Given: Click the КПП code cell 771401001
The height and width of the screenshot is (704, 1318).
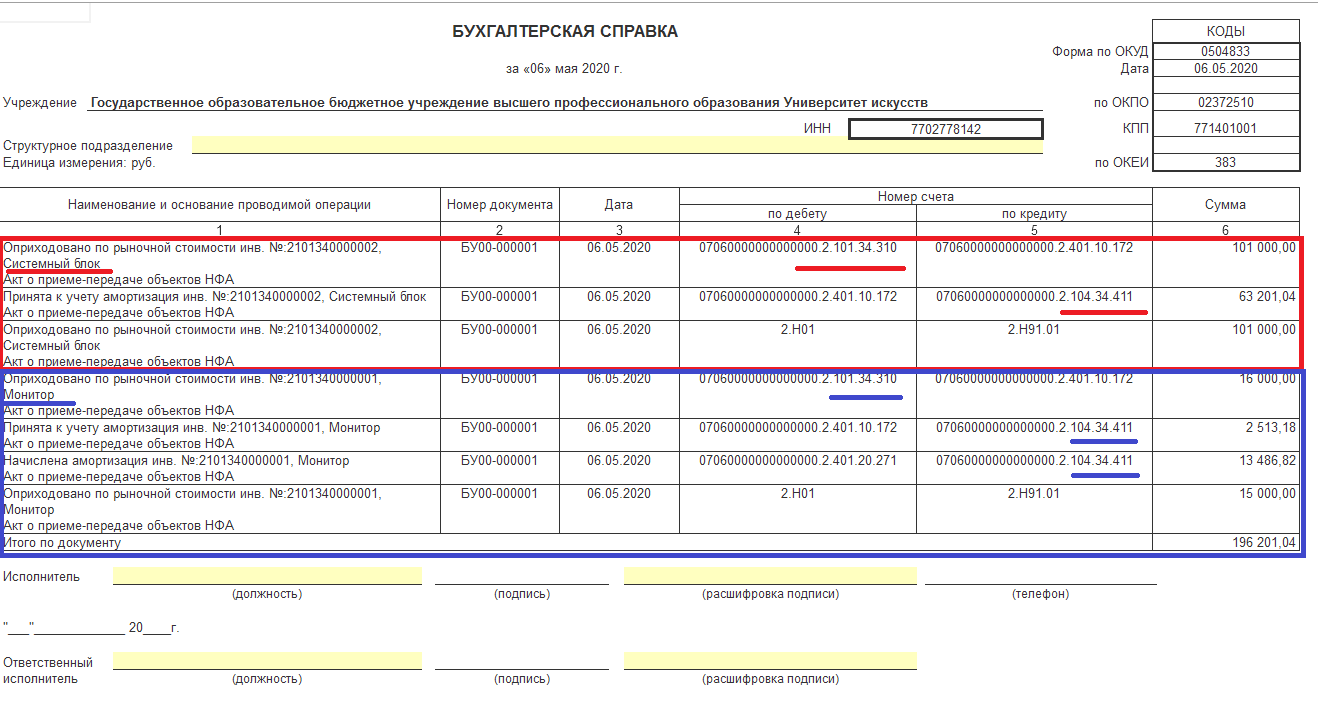Looking at the screenshot, I should coord(1226,129).
